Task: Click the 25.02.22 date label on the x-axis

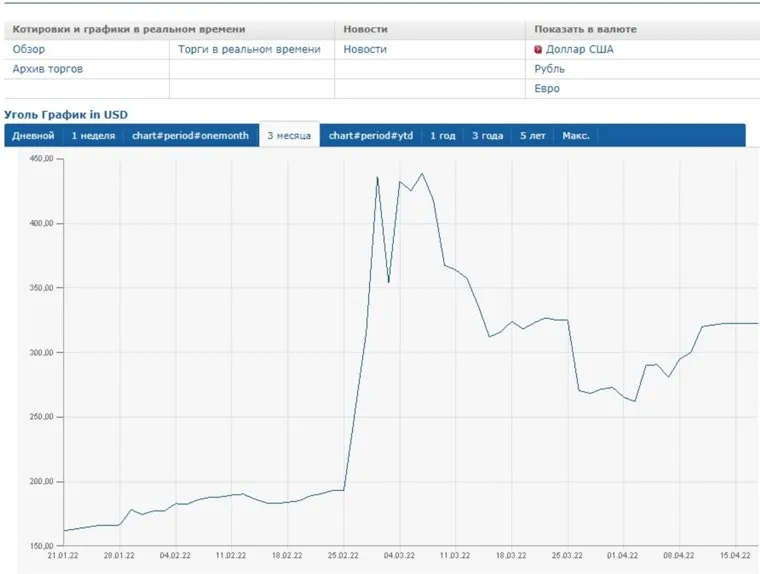Action: tap(342, 554)
